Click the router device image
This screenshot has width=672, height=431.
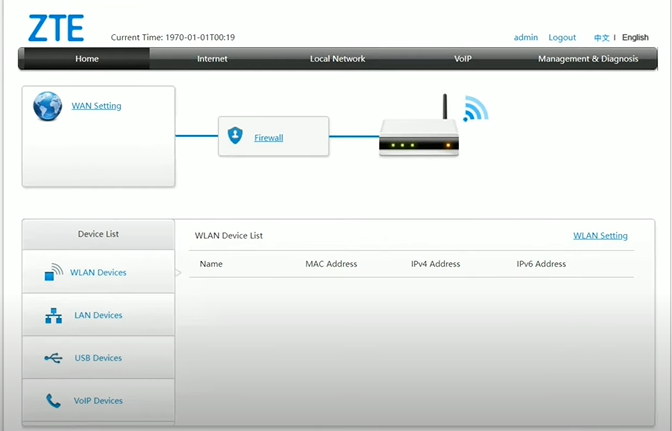tap(418, 139)
